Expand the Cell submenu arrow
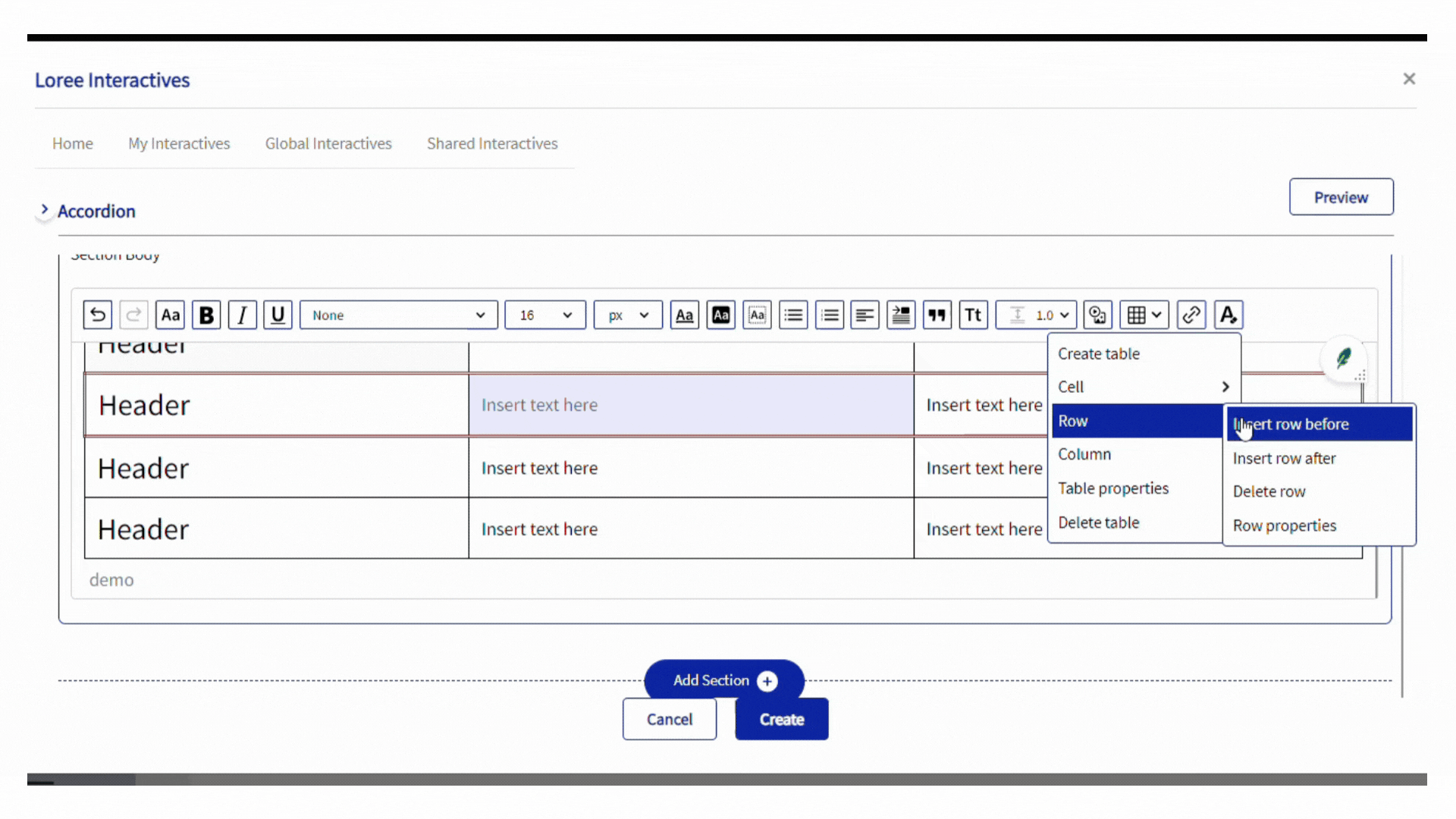 tap(1225, 387)
